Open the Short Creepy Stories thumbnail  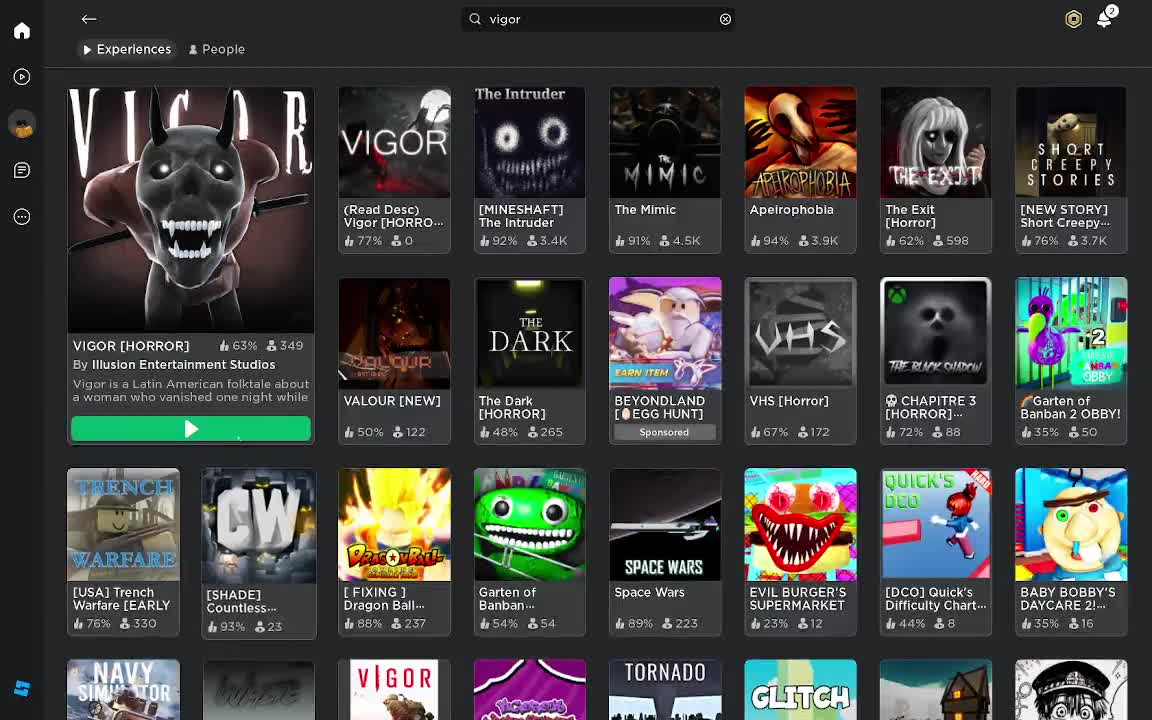1071,143
